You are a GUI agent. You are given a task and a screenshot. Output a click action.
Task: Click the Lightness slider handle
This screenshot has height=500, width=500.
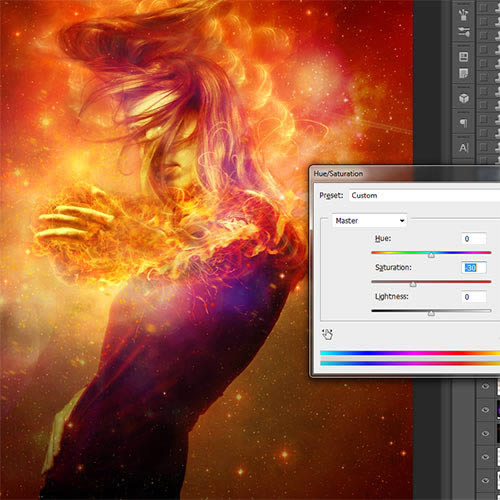431,313
